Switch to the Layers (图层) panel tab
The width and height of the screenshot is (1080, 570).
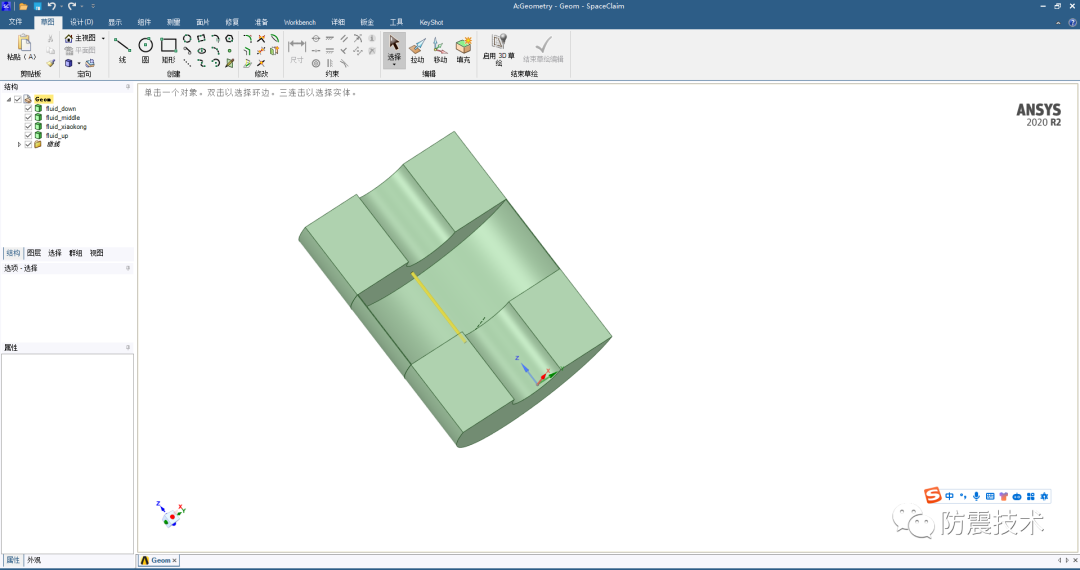(34, 253)
